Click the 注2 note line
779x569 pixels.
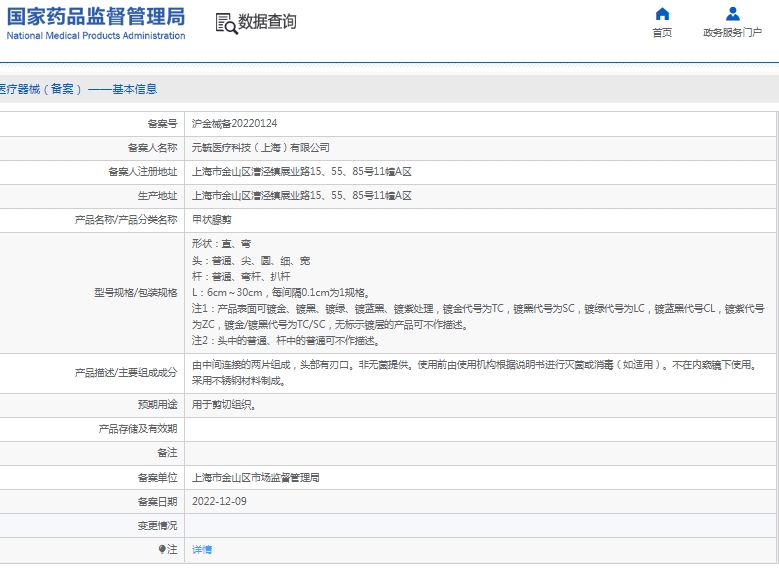pyautogui.click(x=286, y=340)
